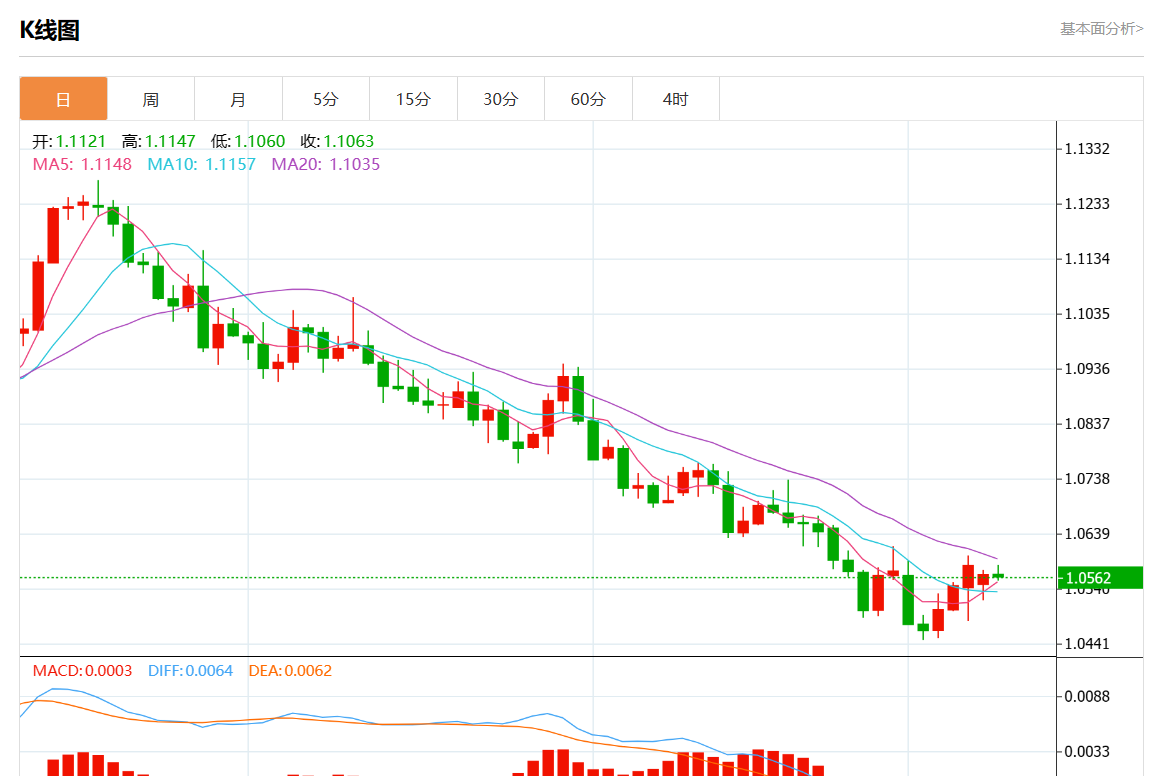Click the K线图 heading
The width and height of the screenshot is (1165, 776).
tap(49, 30)
